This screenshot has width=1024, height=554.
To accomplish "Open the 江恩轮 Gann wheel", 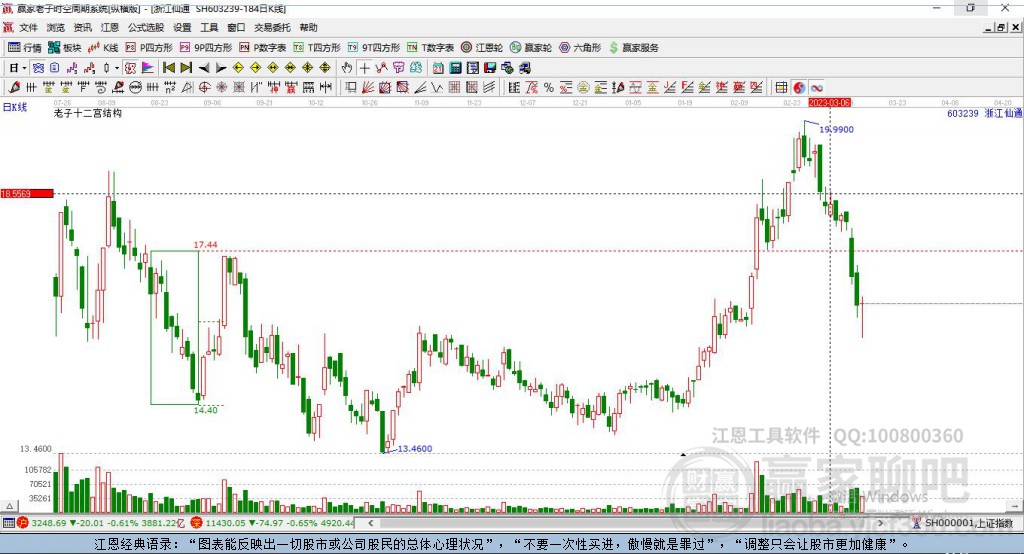I will click(x=482, y=48).
